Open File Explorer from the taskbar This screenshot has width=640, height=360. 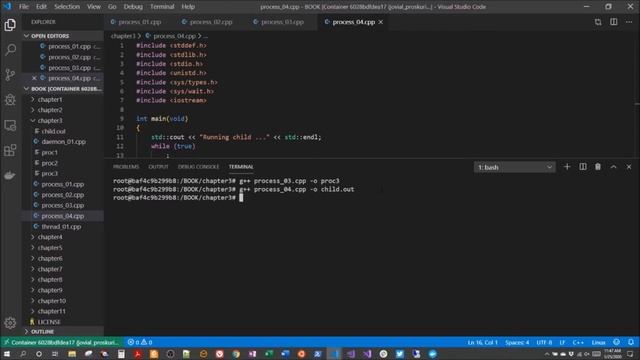pos(72,354)
